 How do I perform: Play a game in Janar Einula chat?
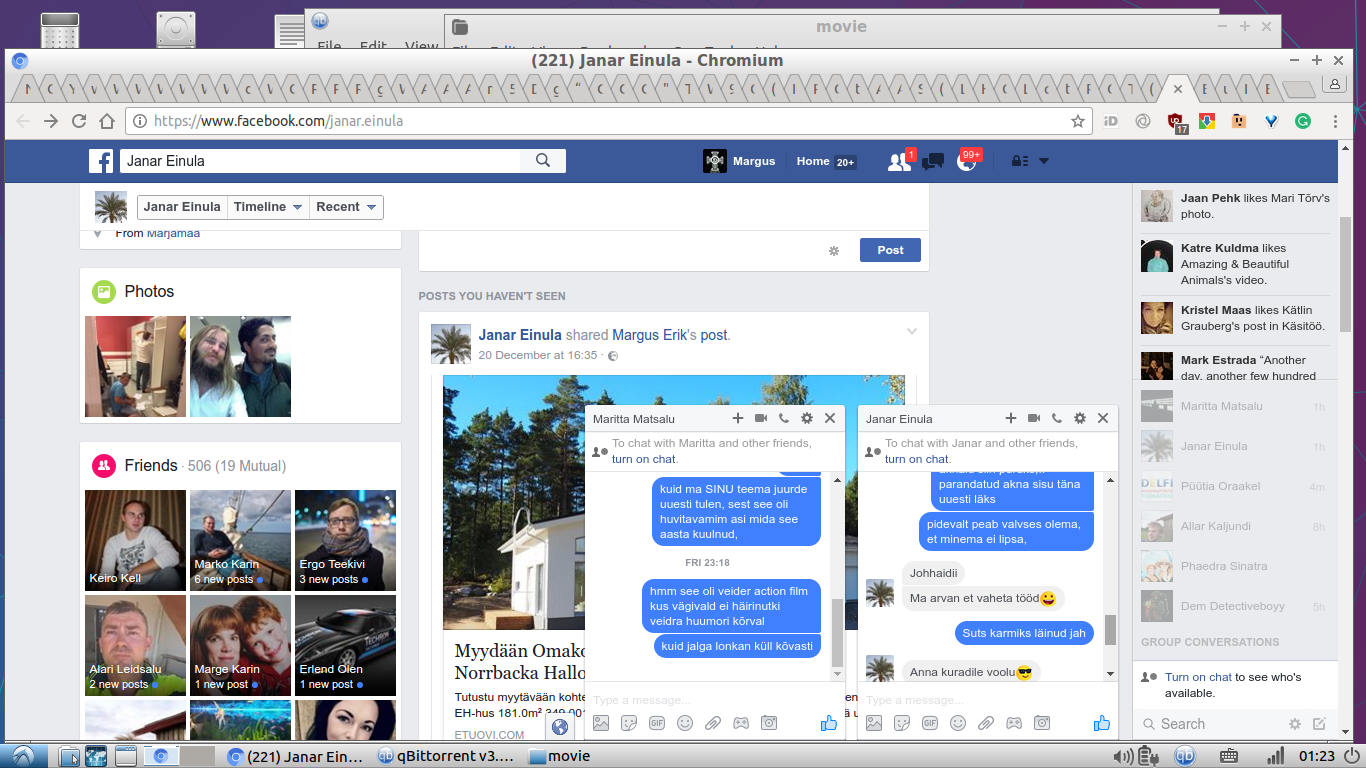coord(1014,723)
